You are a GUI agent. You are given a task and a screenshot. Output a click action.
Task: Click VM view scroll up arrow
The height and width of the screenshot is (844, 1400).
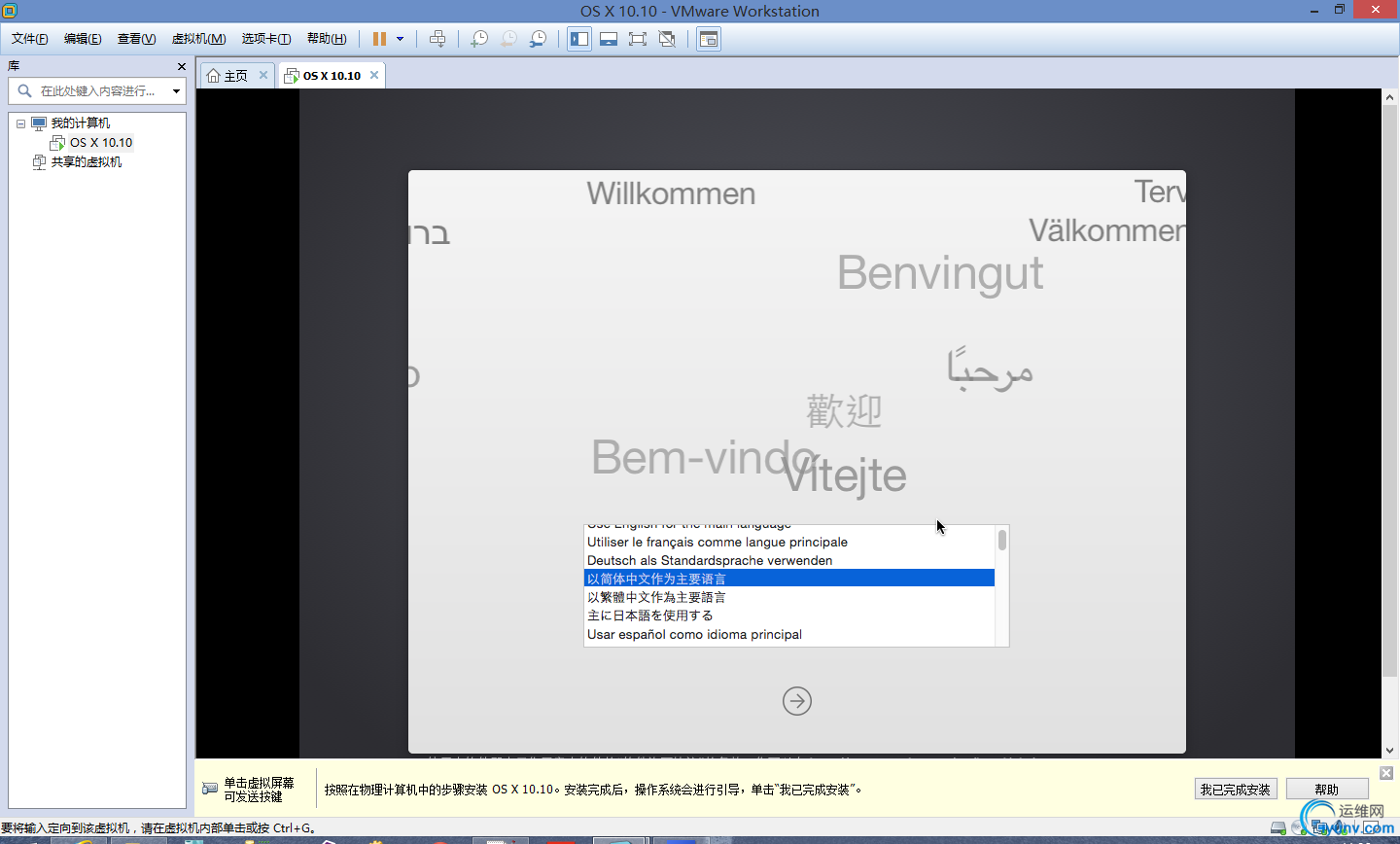pyautogui.click(x=1390, y=97)
